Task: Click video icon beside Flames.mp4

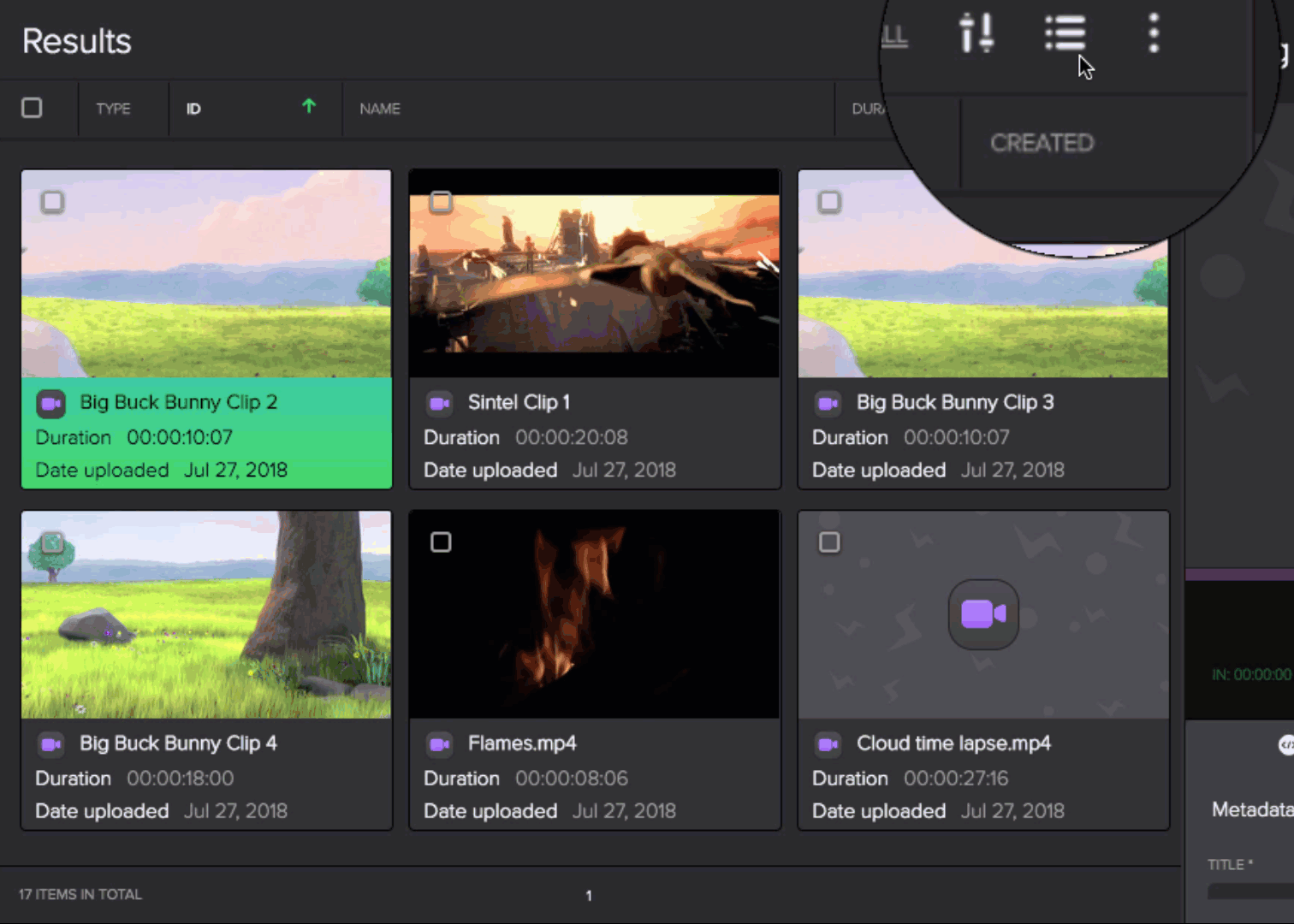Action: point(439,744)
